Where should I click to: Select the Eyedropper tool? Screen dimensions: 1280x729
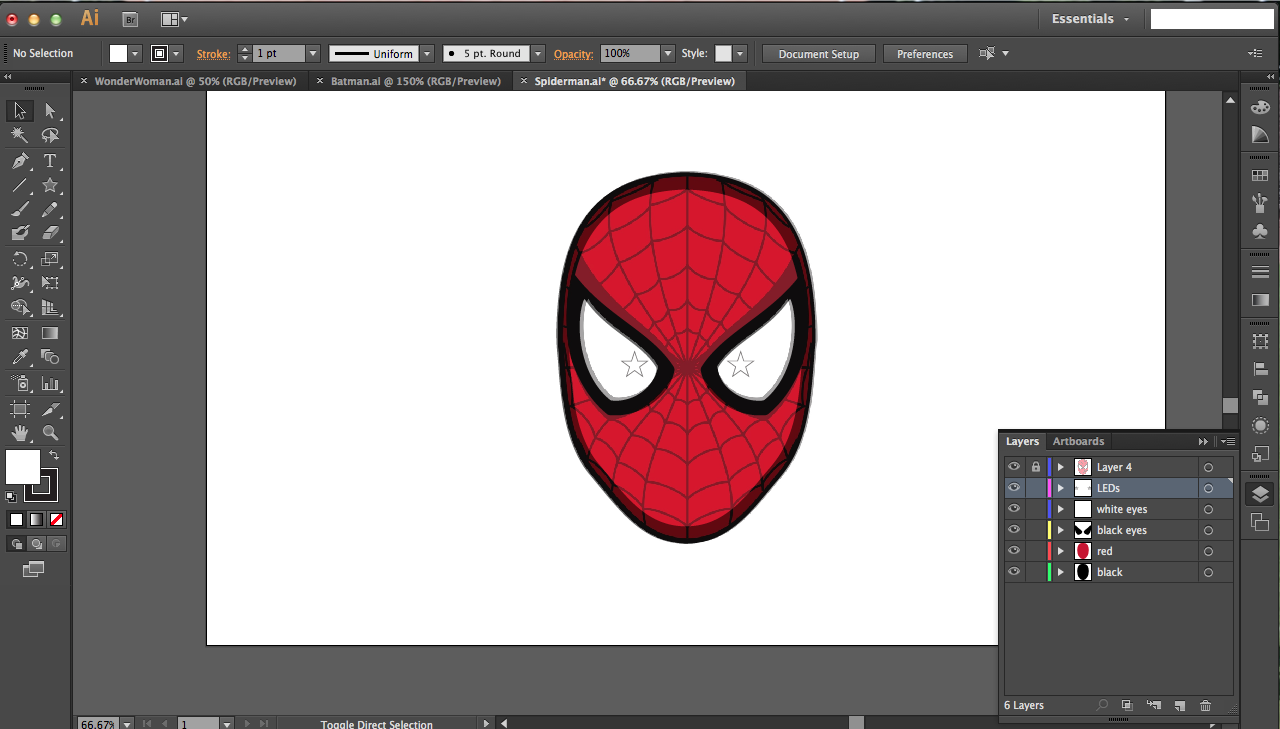pyautogui.click(x=20, y=358)
